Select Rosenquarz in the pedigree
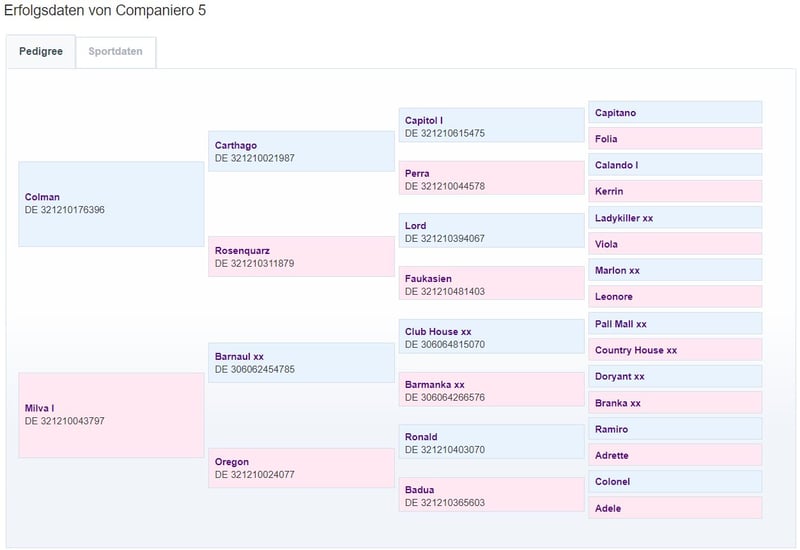The width and height of the screenshot is (800, 550). [301, 257]
